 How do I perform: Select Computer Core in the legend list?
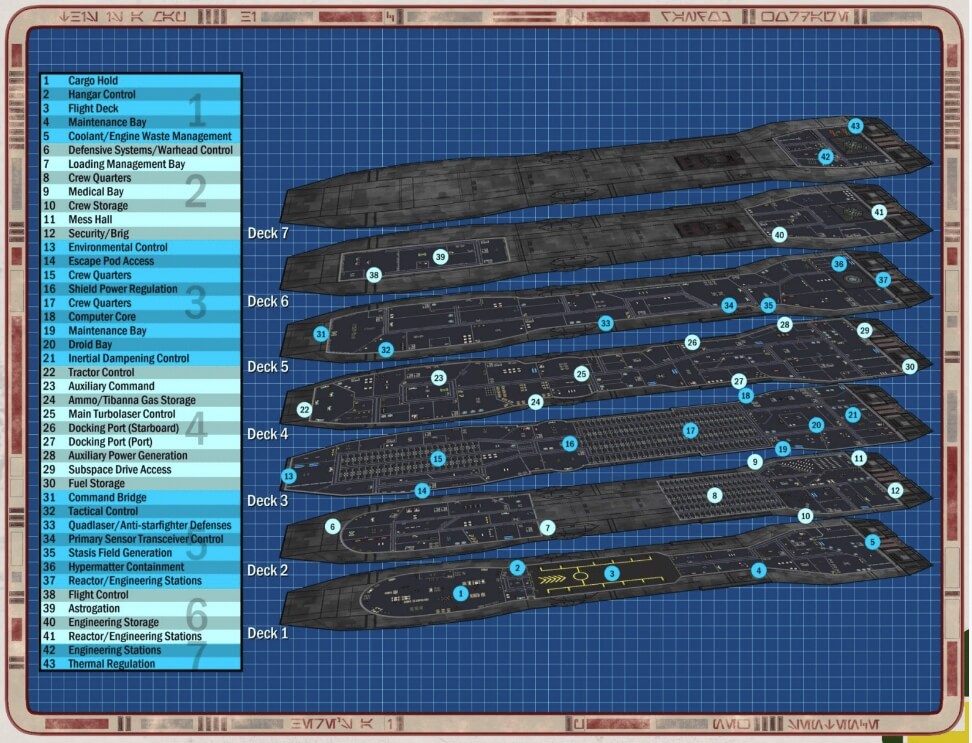(140, 317)
